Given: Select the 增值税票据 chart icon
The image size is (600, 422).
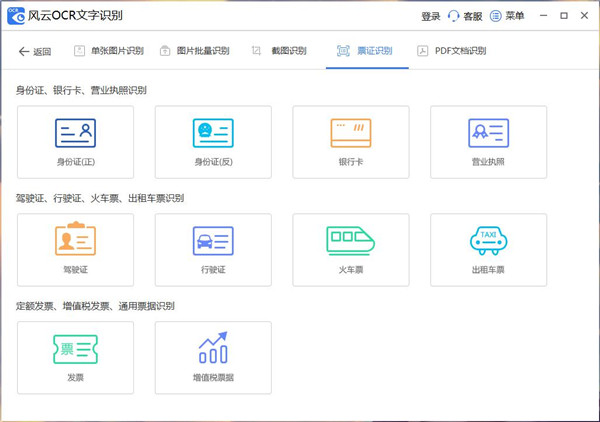Looking at the screenshot, I should pos(213,347).
